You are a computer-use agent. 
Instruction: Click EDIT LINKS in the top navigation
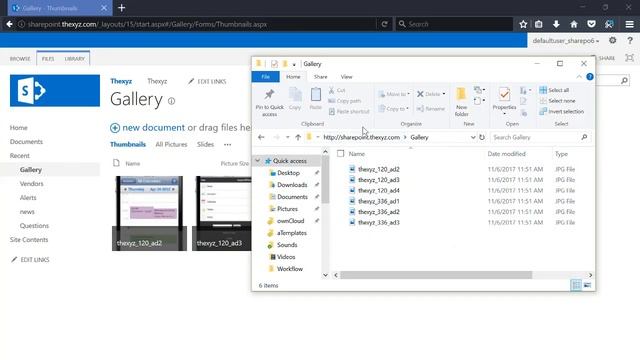pyautogui.click(x=207, y=81)
